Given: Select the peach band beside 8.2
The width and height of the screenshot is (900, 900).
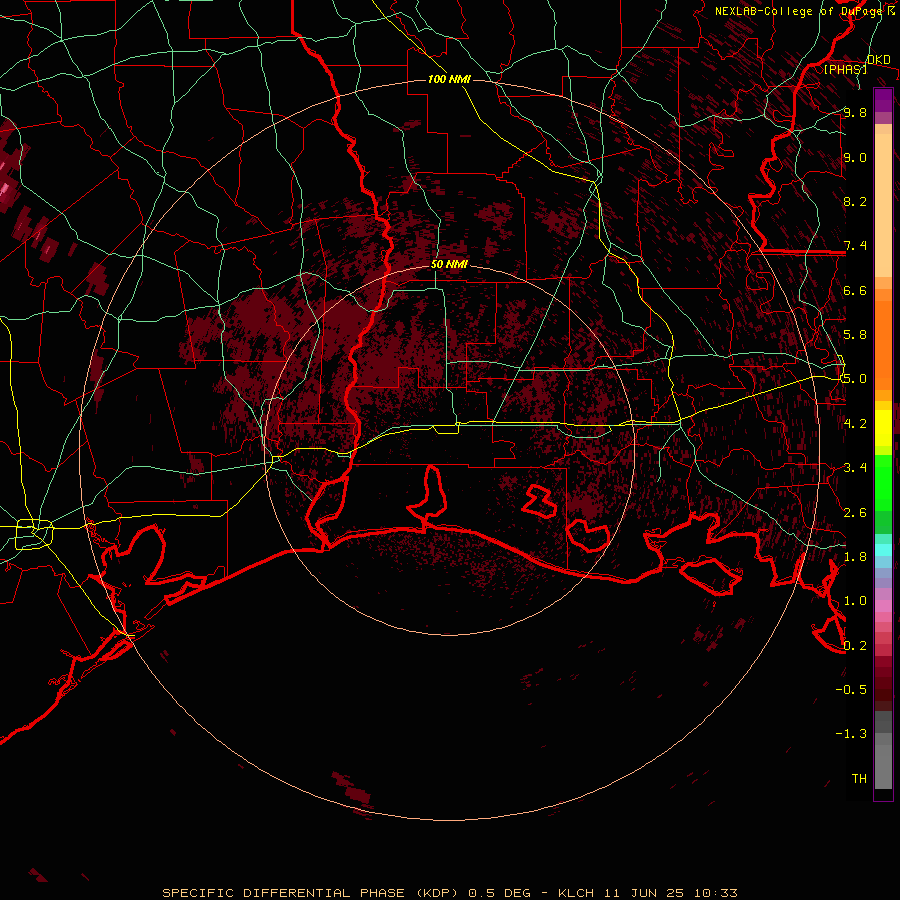Looking at the screenshot, I should click(883, 205).
